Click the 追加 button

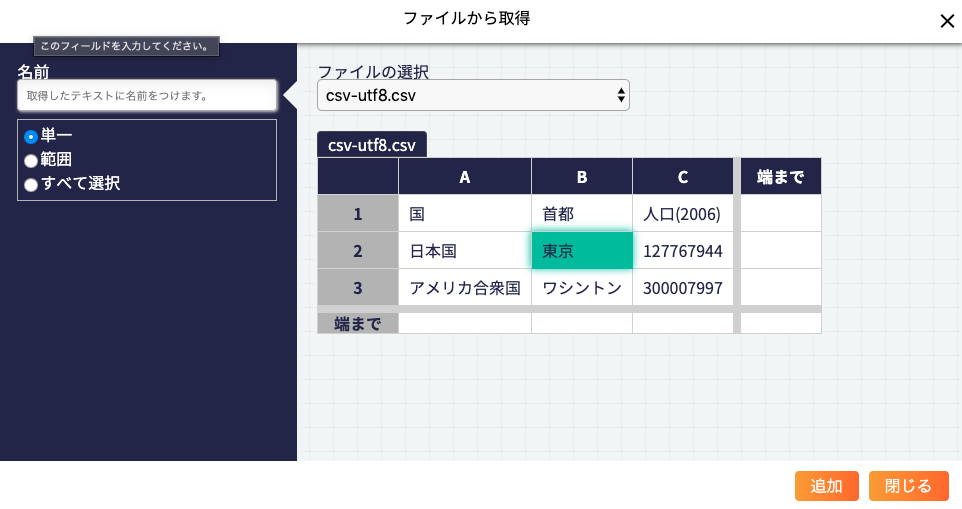(x=826, y=486)
